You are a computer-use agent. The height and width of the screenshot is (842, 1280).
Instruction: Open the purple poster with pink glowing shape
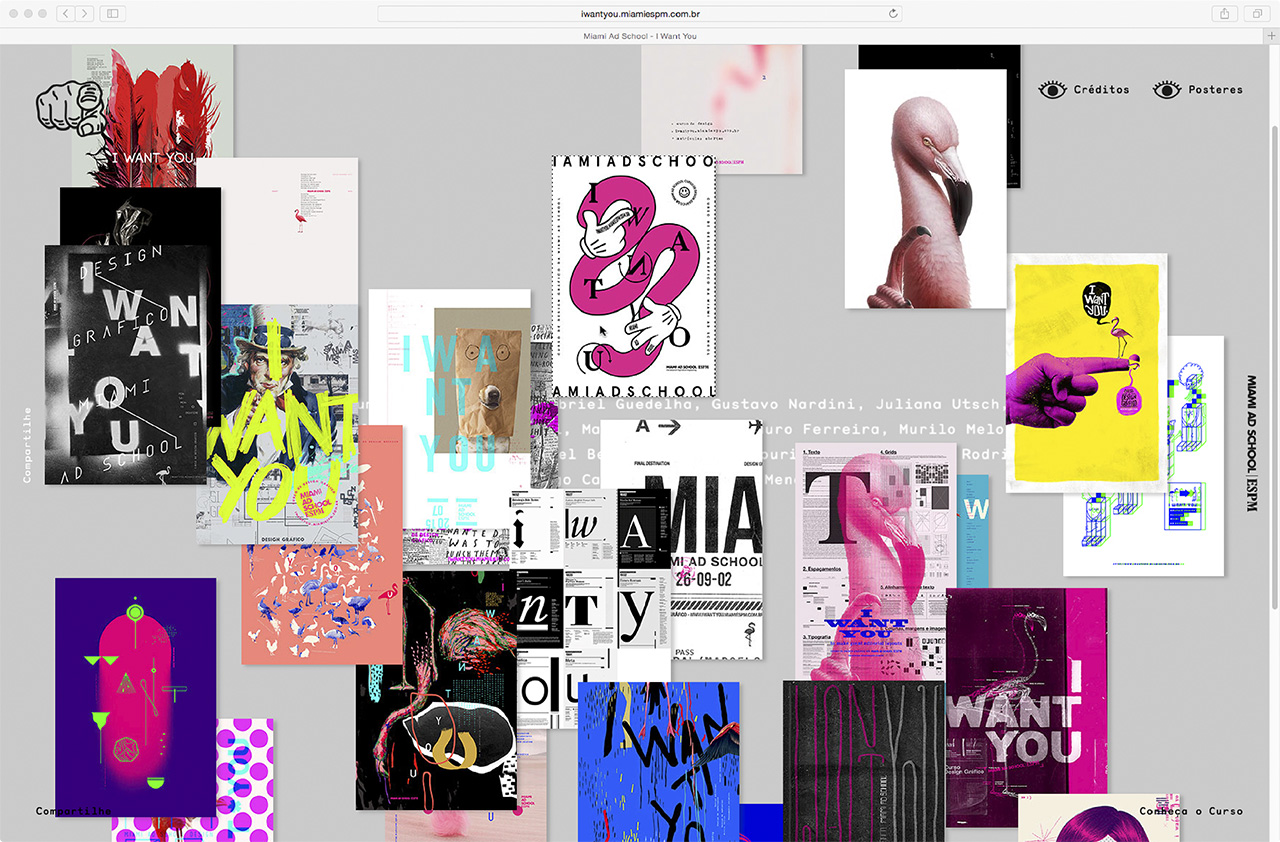135,697
